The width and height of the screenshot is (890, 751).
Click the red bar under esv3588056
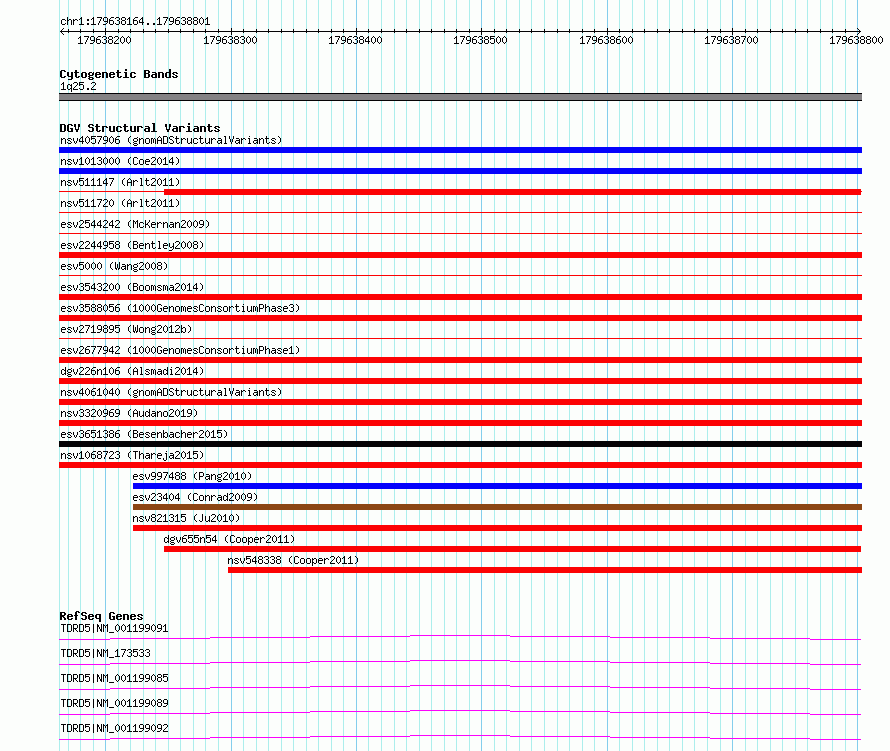[460, 318]
